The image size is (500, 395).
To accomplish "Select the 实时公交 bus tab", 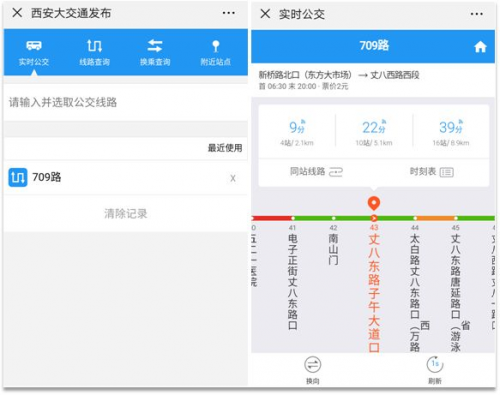I will [x=34, y=53].
